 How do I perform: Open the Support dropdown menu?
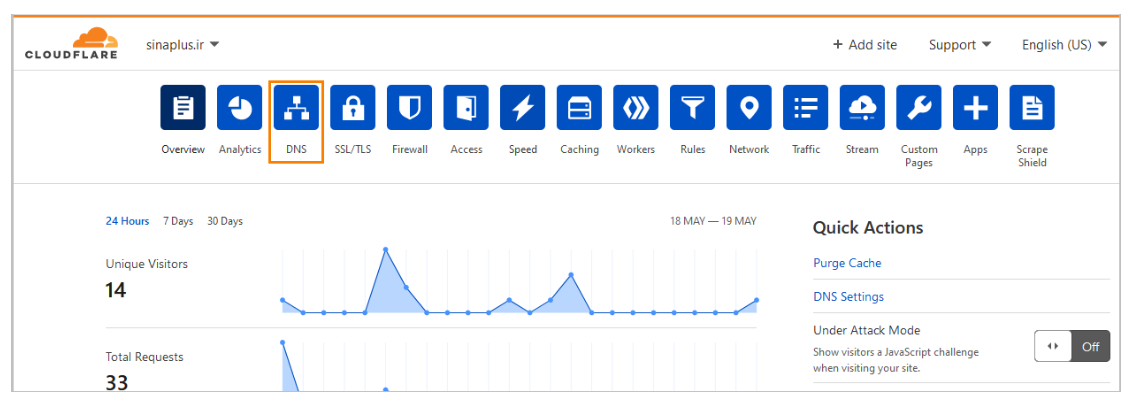tap(959, 45)
